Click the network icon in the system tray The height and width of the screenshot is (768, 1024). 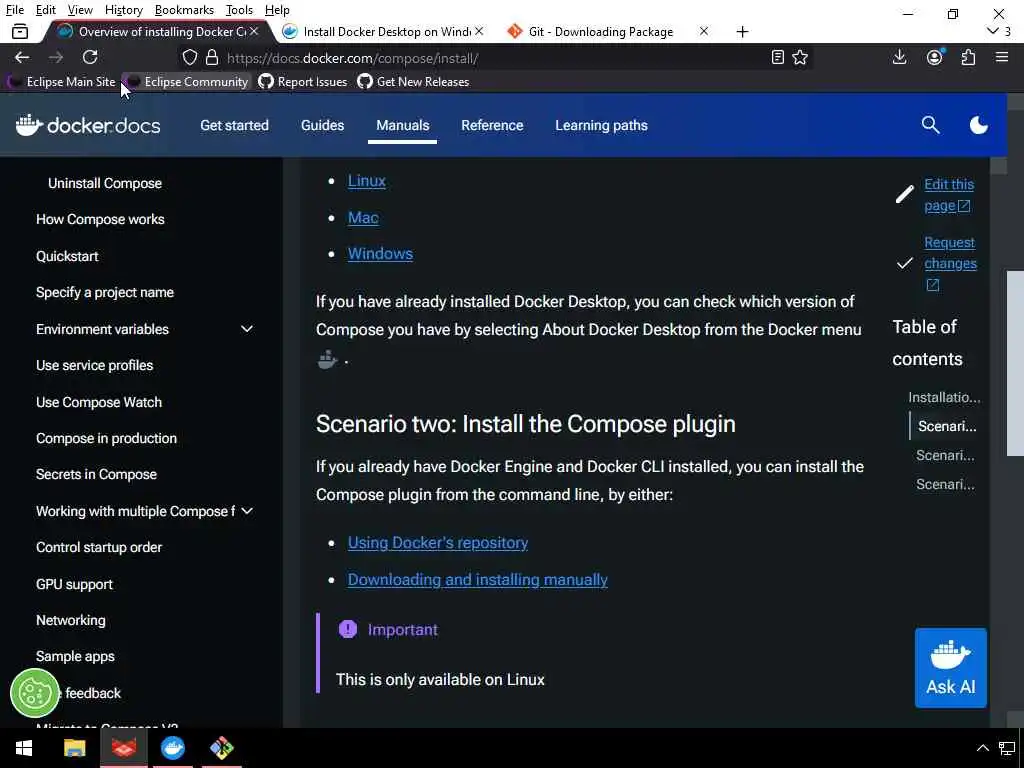[1008, 748]
